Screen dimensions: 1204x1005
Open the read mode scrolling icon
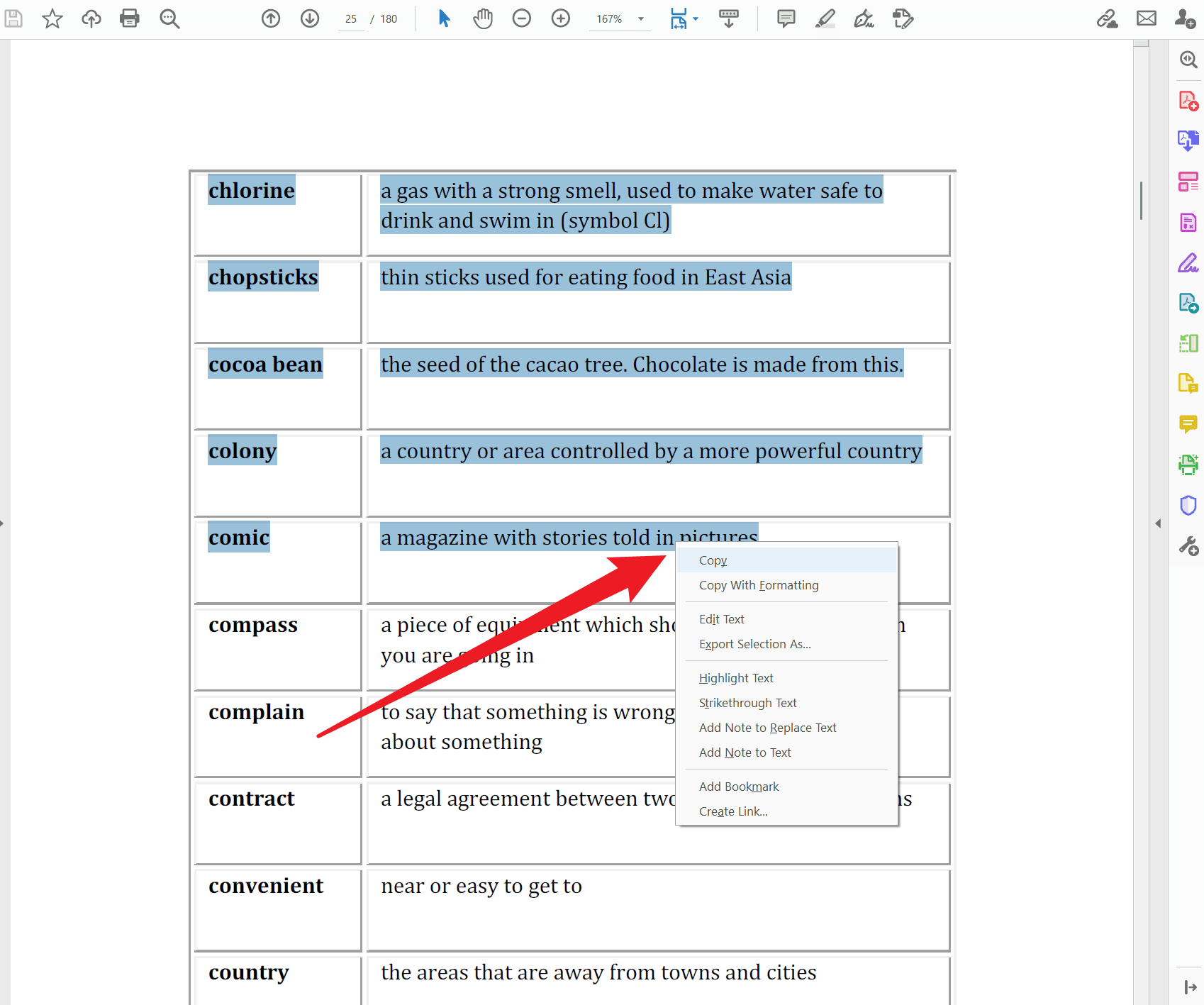(729, 18)
